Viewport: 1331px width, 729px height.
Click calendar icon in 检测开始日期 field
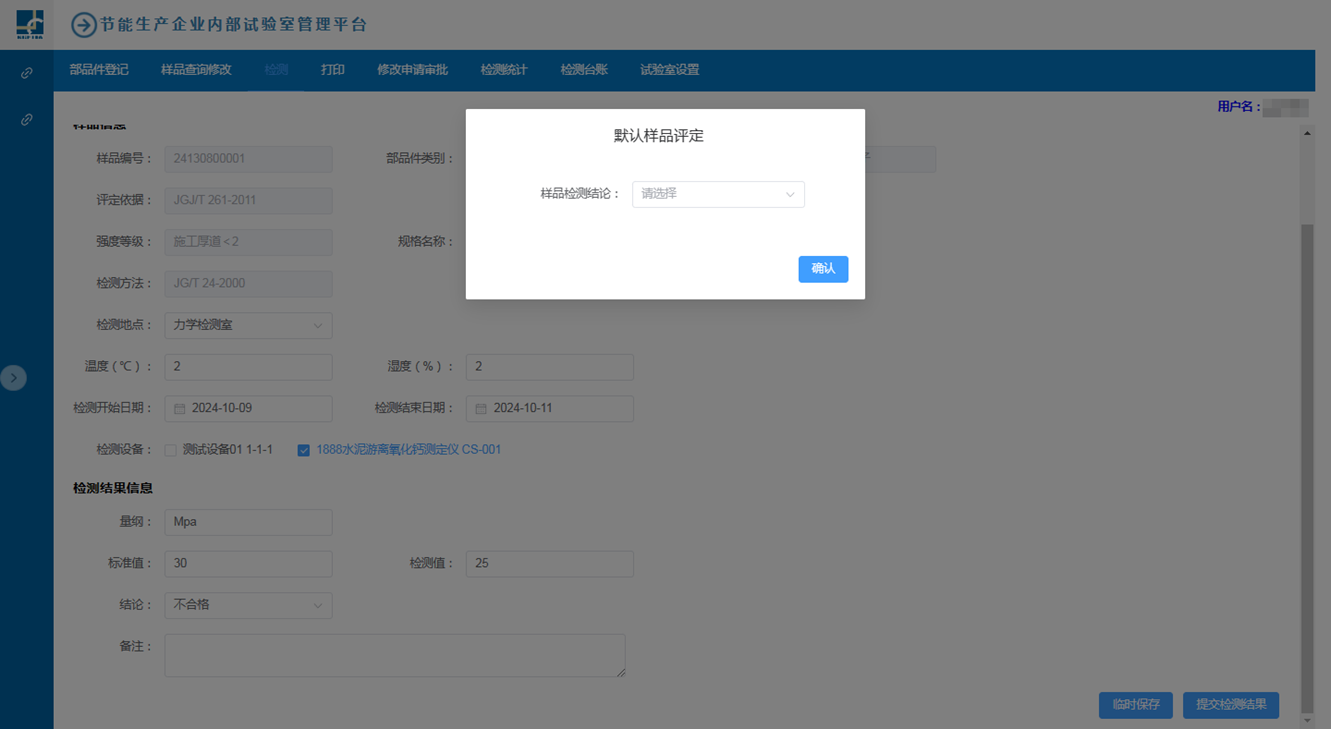(x=180, y=409)
